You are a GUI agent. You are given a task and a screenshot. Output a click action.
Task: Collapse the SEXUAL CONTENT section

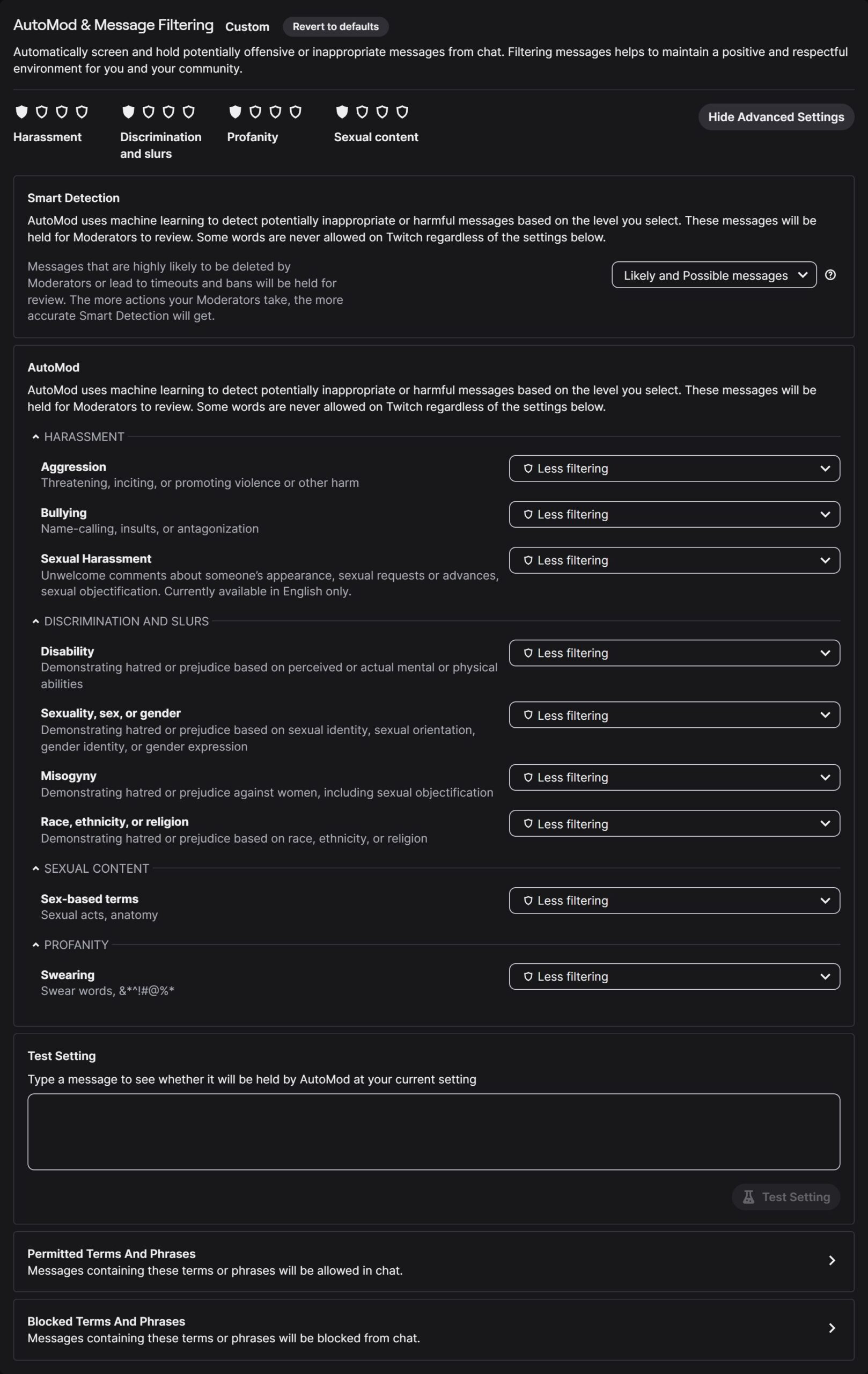pyautogui.click(x=36, y=868)
